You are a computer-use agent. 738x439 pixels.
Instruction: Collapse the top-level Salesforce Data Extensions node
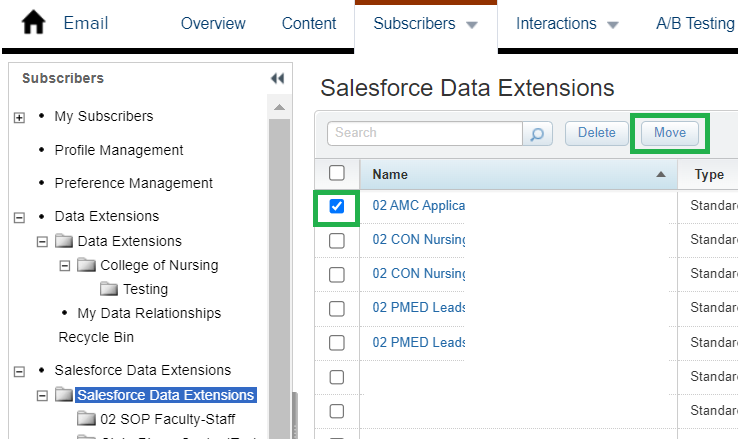(19, 372)
